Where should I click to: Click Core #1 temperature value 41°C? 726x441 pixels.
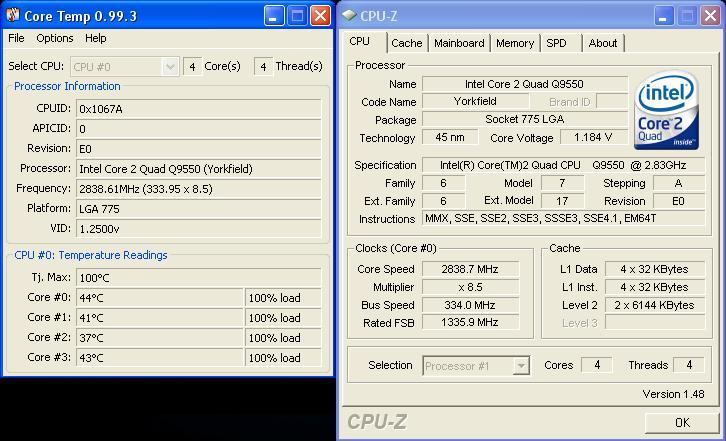pyautogui.click(x=160, y=318)
